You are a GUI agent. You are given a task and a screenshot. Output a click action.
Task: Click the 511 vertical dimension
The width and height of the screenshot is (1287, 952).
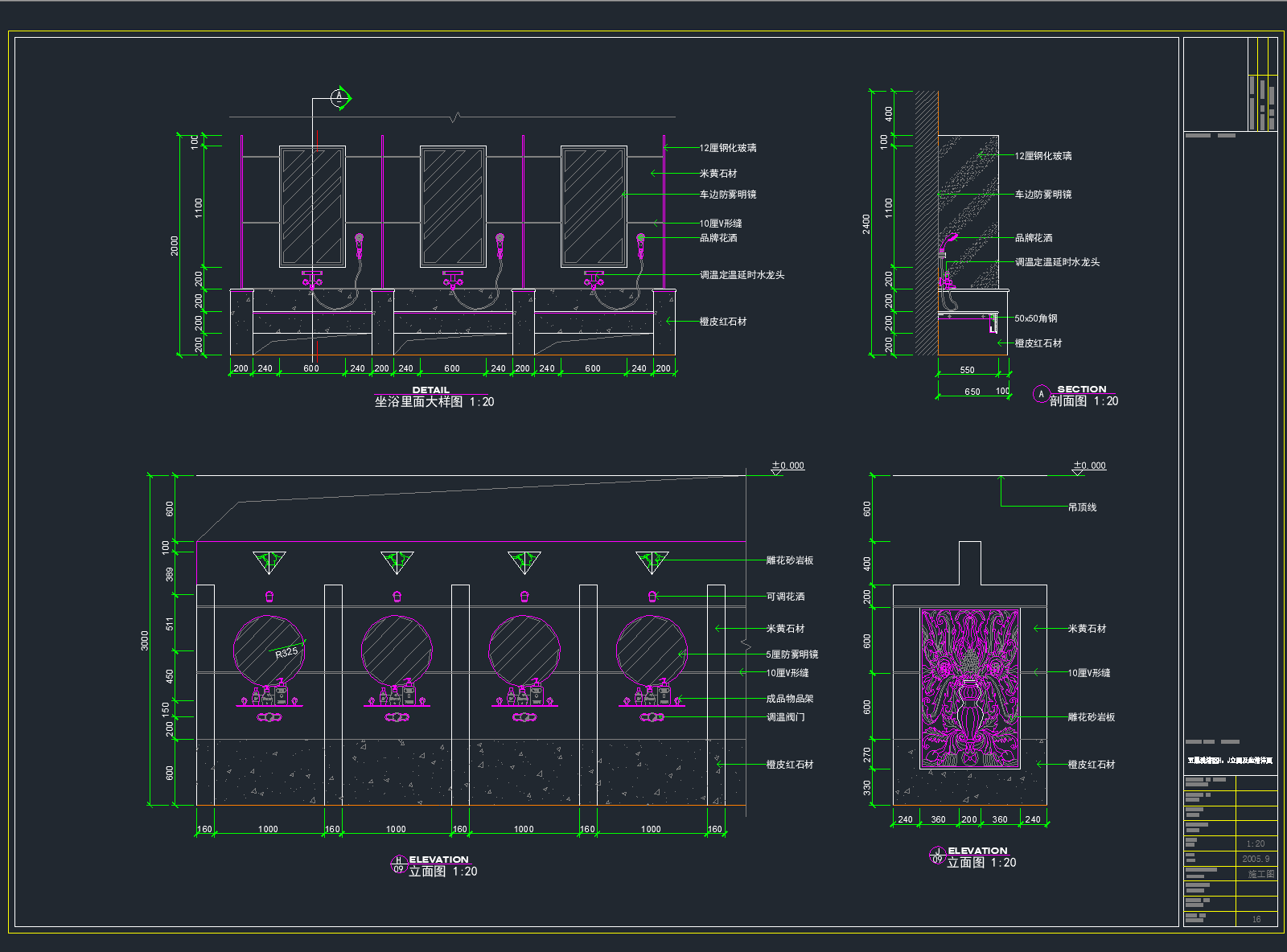(170, 624)
